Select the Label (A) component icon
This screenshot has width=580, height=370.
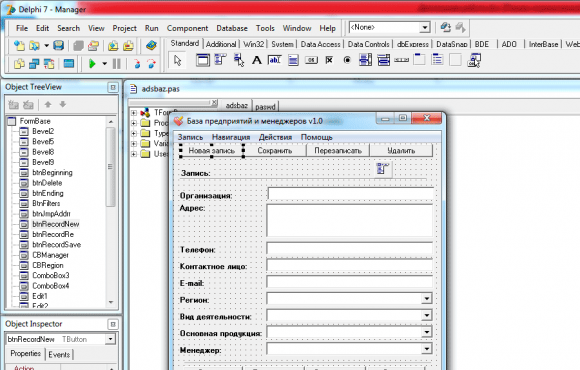(x=257, y=60)
